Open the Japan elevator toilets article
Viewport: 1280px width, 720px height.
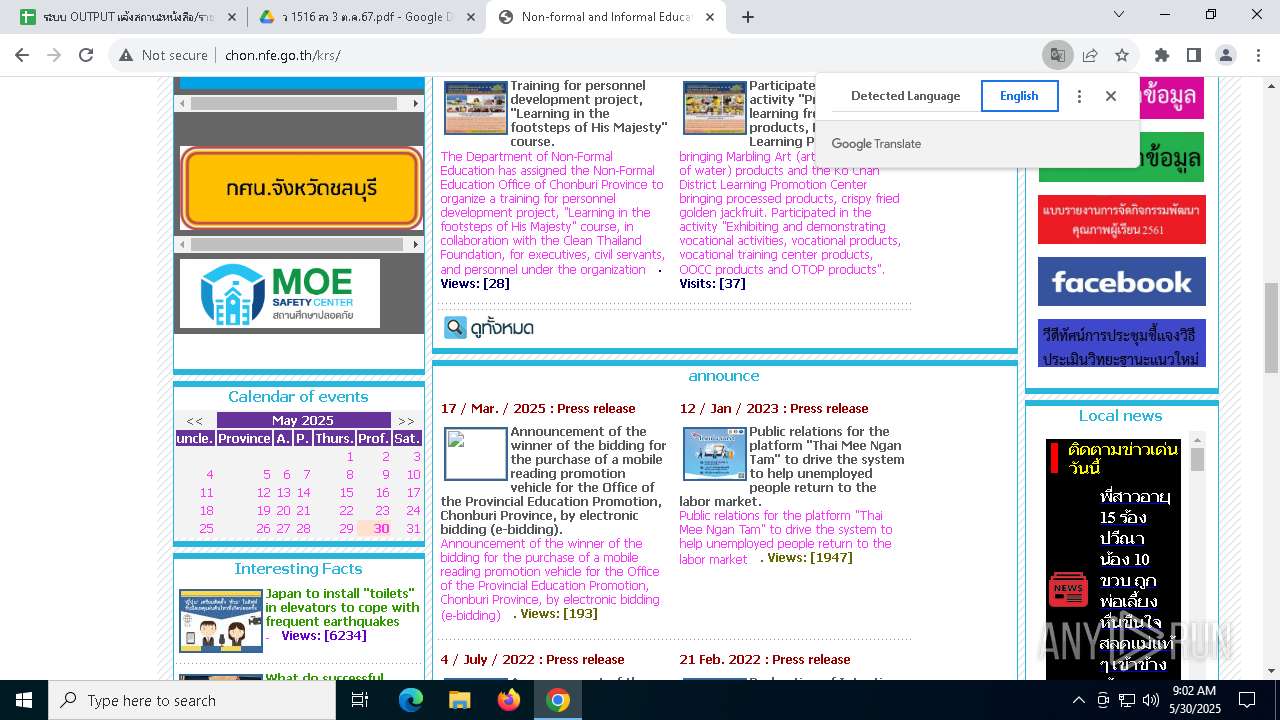point(342,607)
